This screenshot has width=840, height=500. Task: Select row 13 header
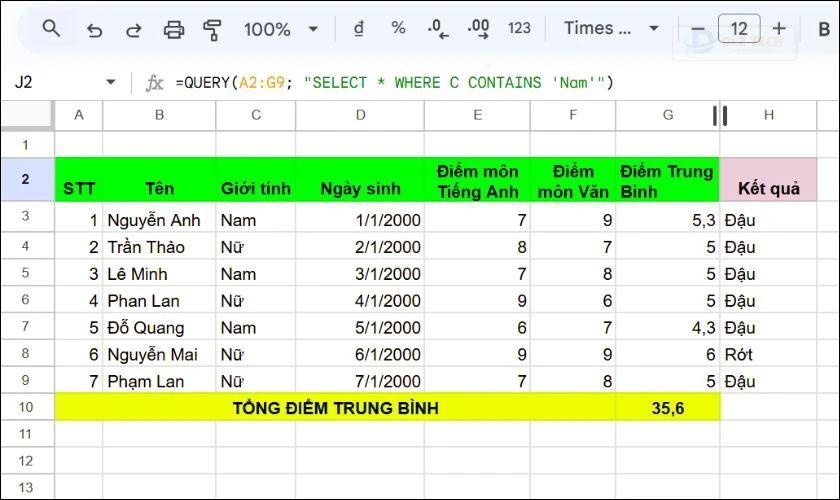(27, 488)
